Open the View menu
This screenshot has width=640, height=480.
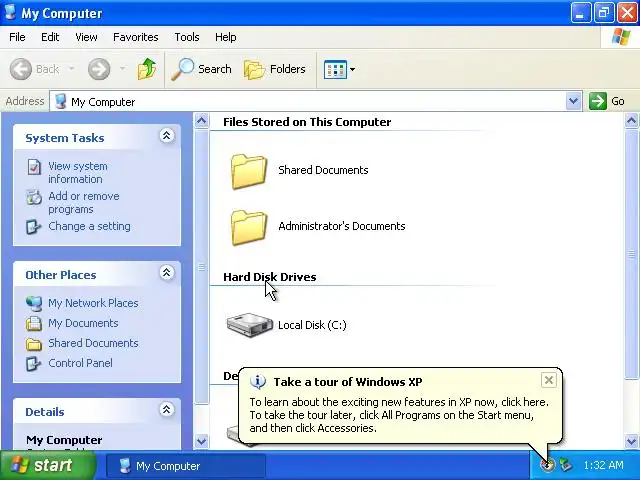[x=86, y=37]
